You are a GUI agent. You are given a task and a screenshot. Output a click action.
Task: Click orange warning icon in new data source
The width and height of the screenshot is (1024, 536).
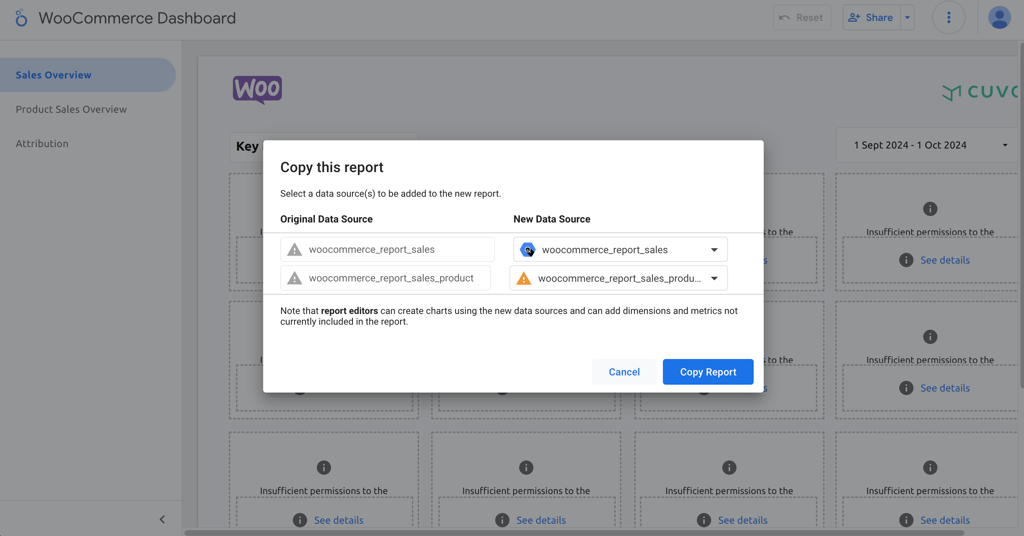click(x=524, y=278)
